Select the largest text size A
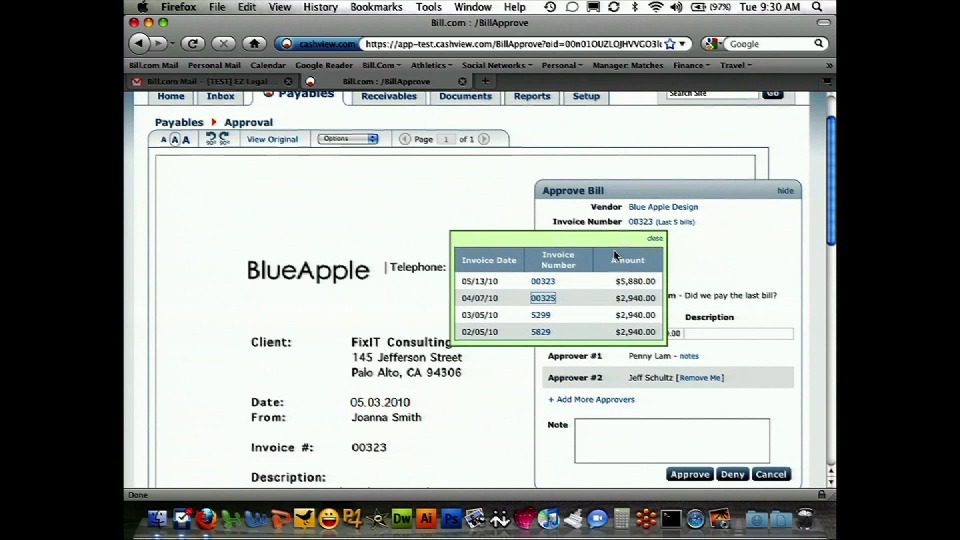This screenshot has height=540, width=960. 186,140
